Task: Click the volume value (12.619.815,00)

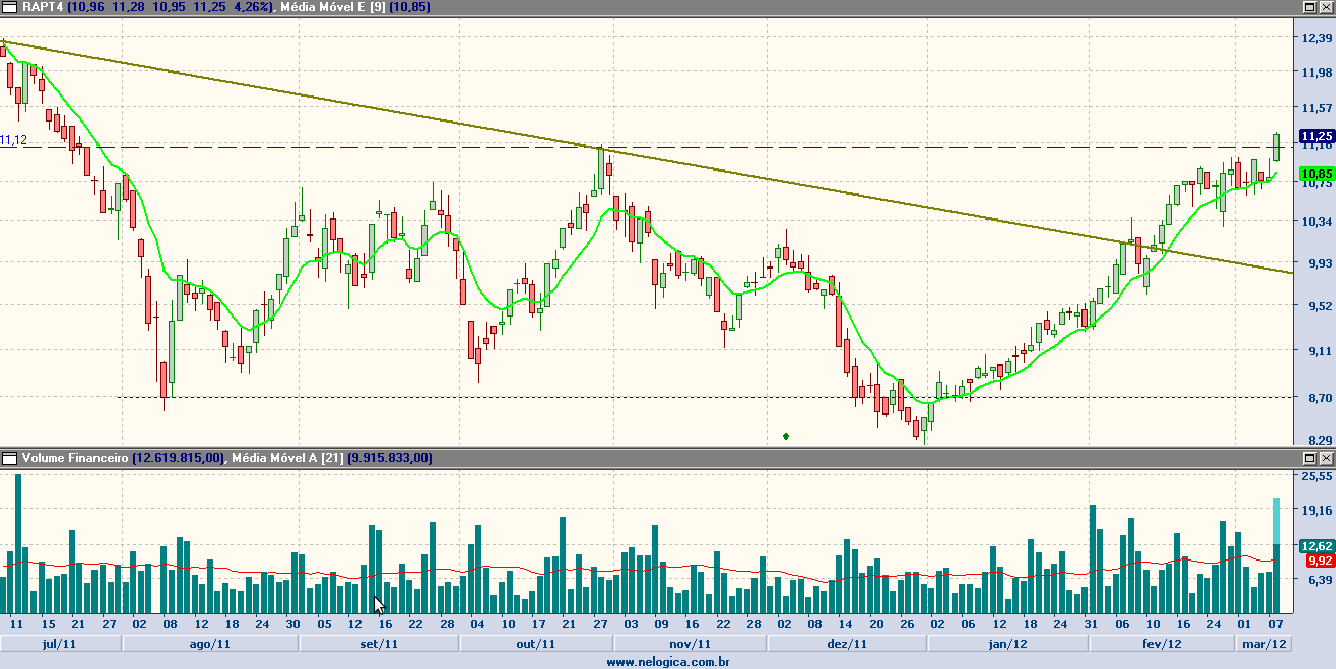Action: 176,458
